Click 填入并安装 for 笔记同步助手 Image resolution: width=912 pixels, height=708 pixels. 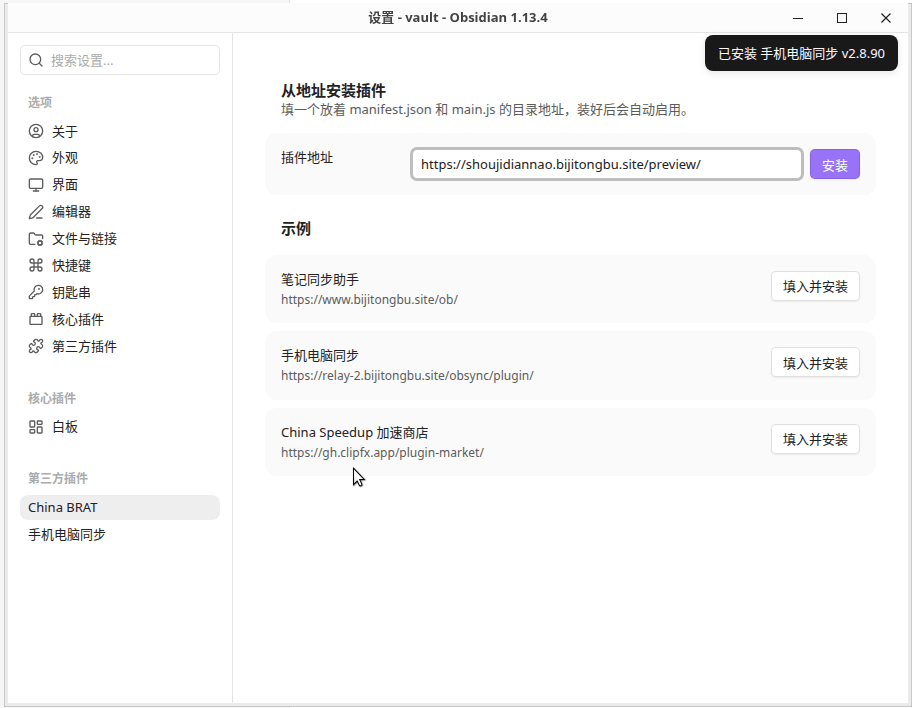pyautogui.click(x=815, y=286)
